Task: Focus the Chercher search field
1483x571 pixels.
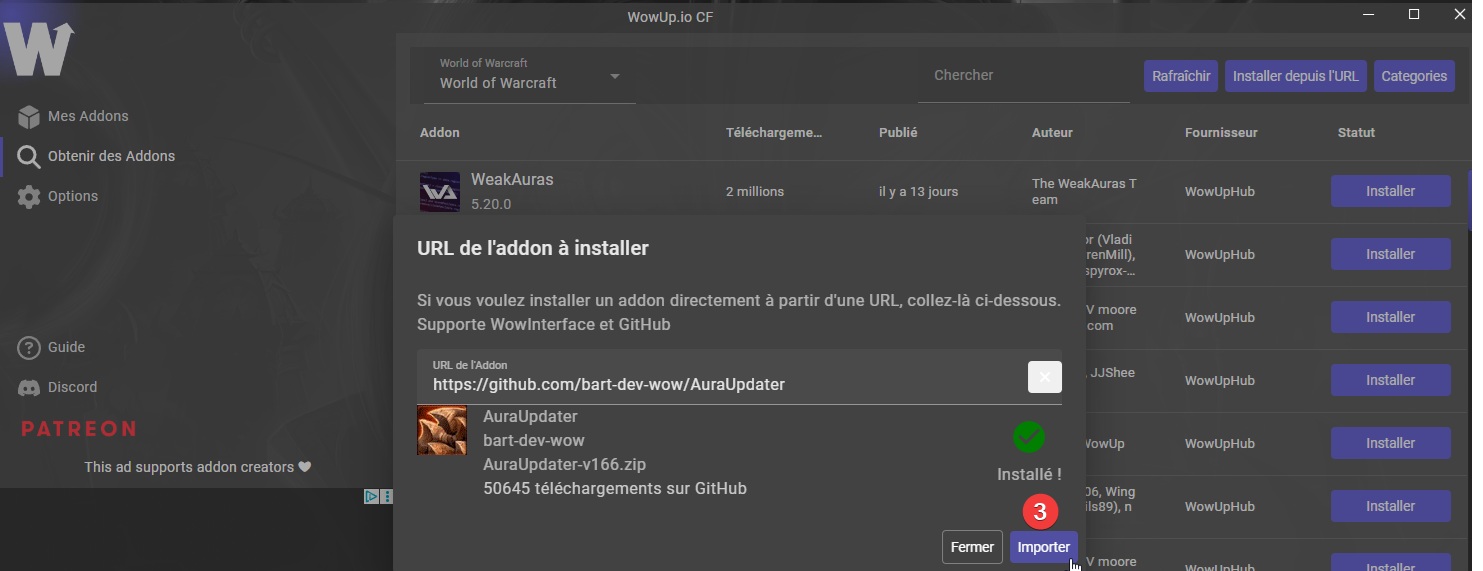Action: (1024, 76)
